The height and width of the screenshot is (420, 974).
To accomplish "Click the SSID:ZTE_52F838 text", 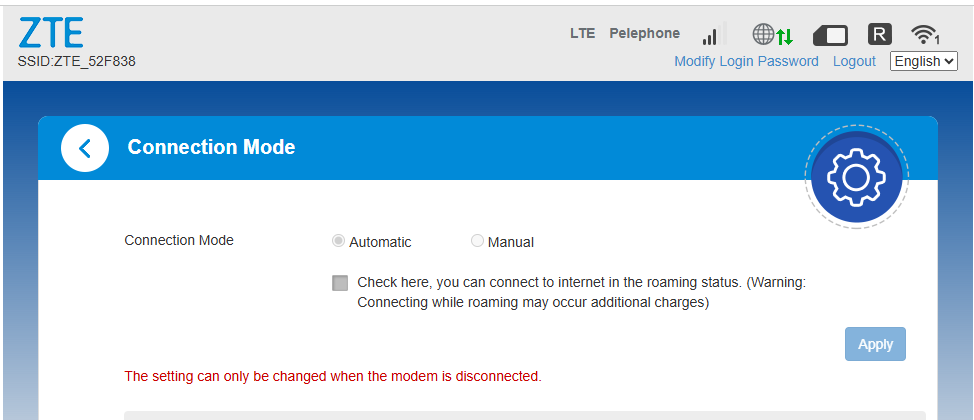I will 77,62.
